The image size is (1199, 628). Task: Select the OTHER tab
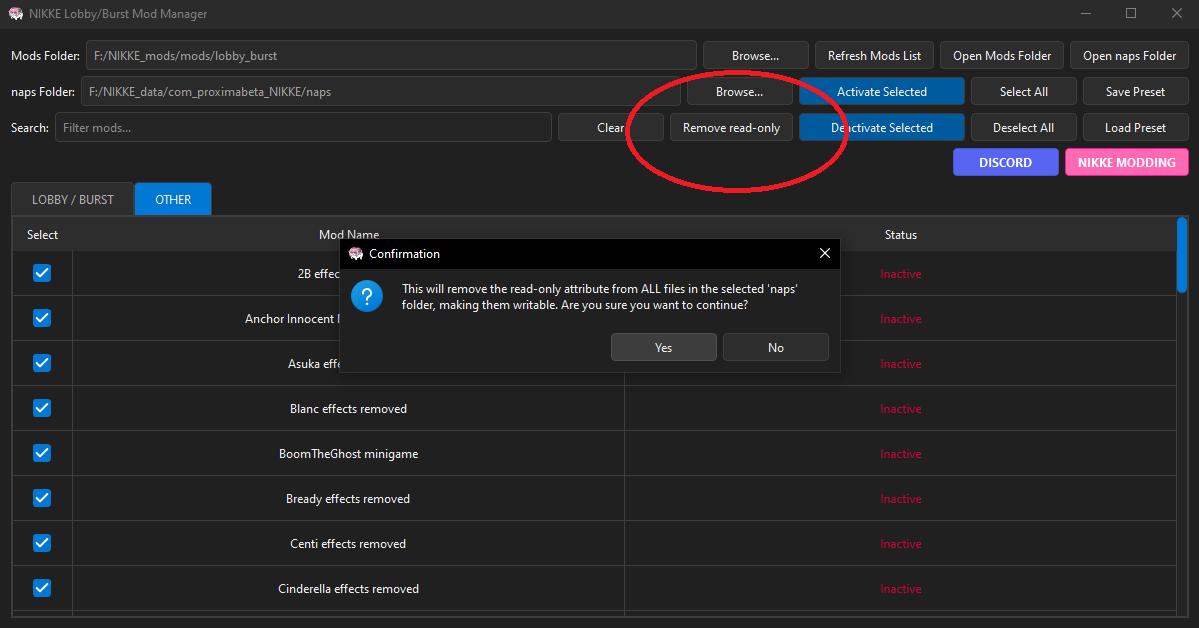(172, 198)
